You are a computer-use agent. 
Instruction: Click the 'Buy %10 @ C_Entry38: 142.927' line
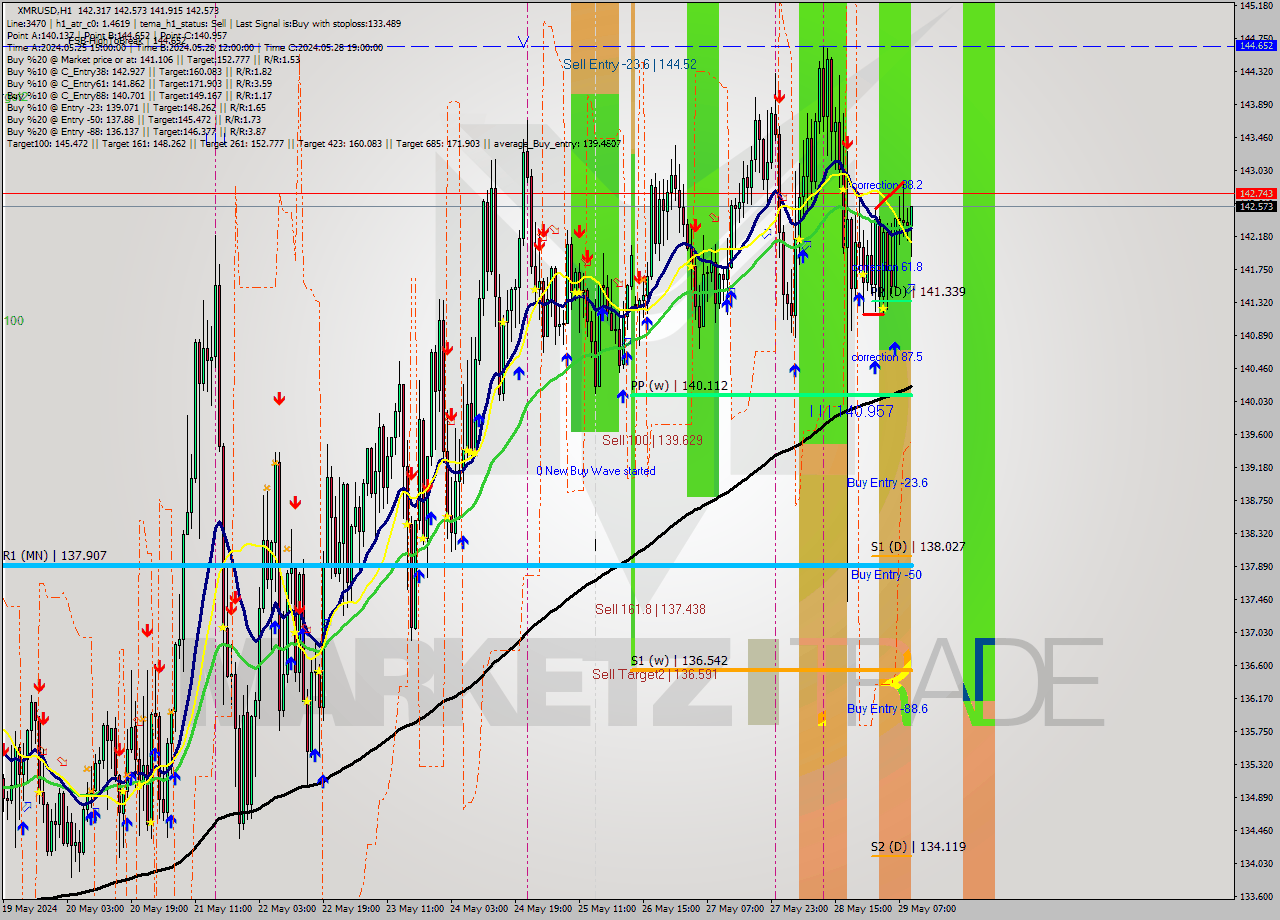tap(139, 71)
